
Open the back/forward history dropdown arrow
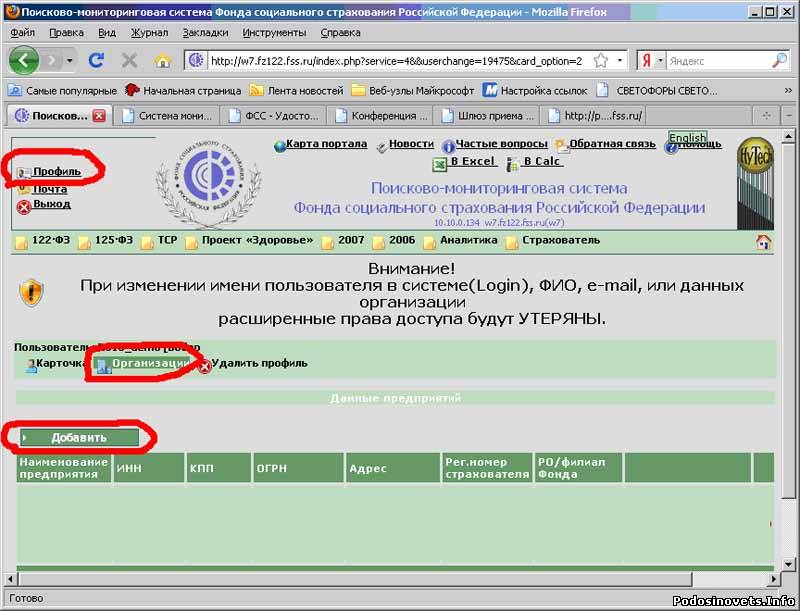pyautogui.click(x=70, y=61)
